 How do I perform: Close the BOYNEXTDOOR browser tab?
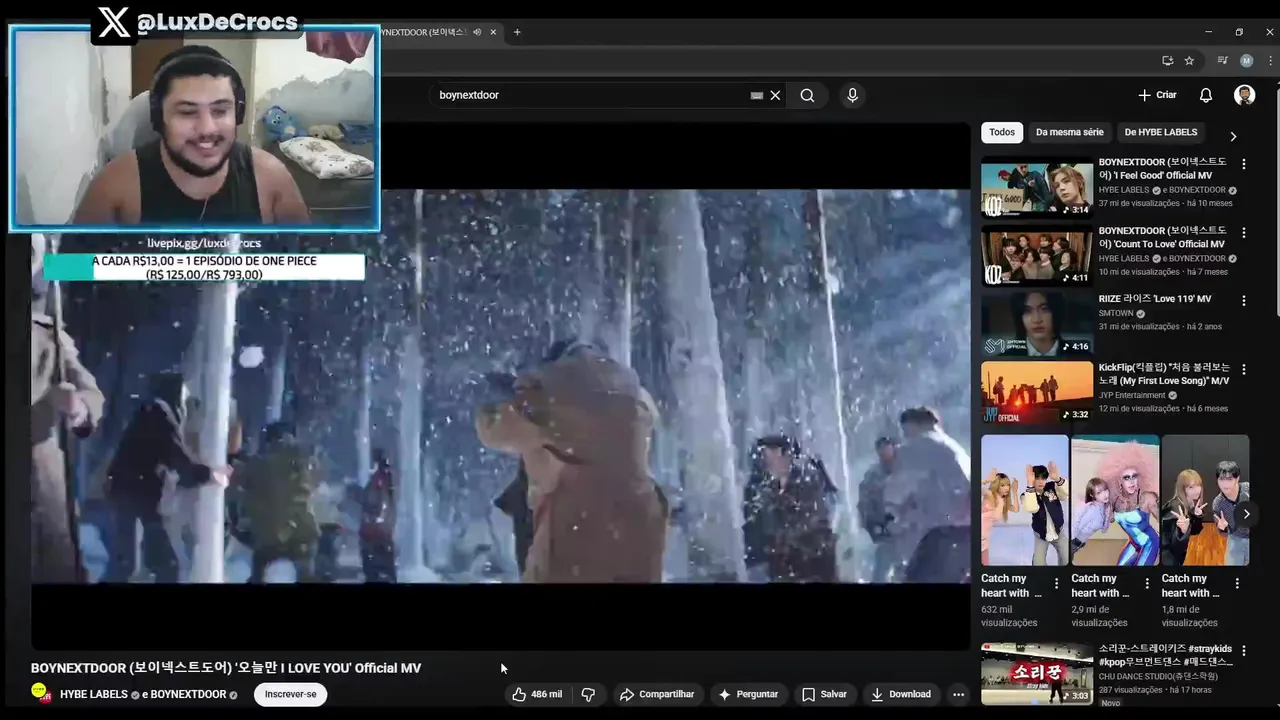493,32
